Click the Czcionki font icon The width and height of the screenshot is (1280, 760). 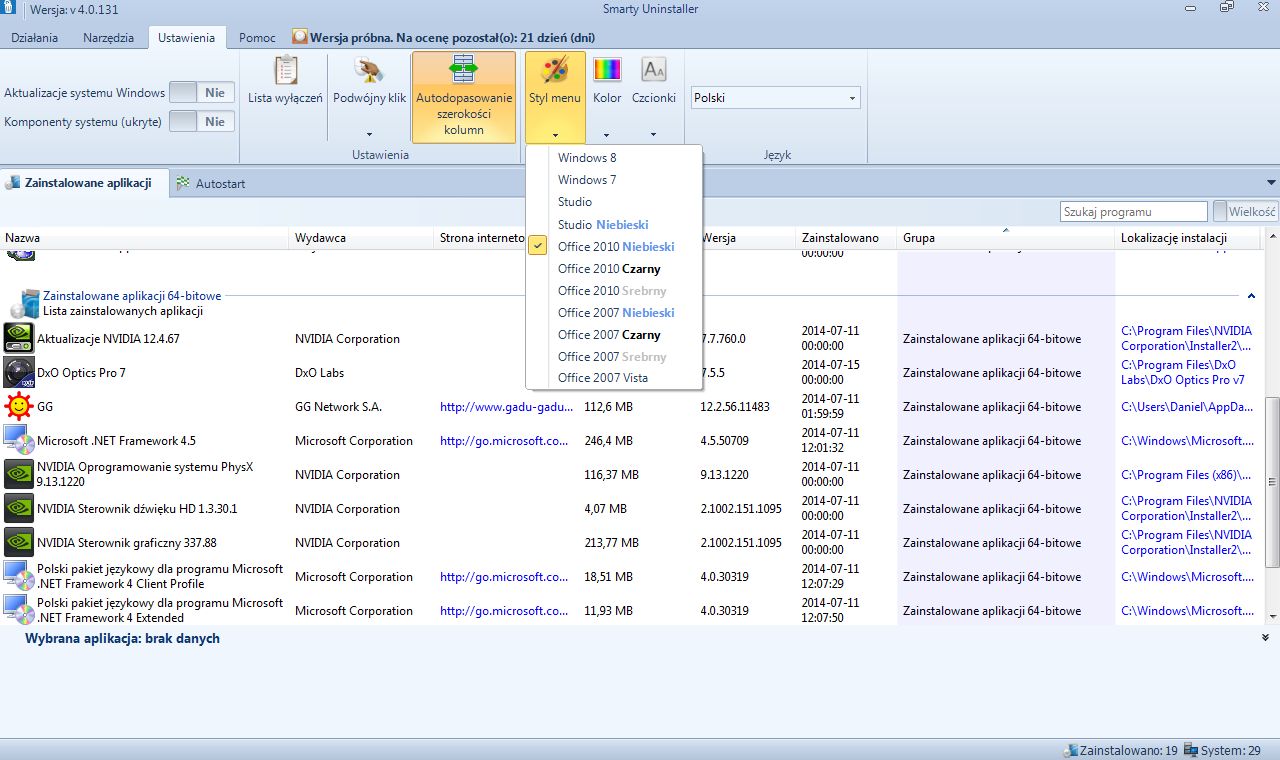[x=654, y=69]
